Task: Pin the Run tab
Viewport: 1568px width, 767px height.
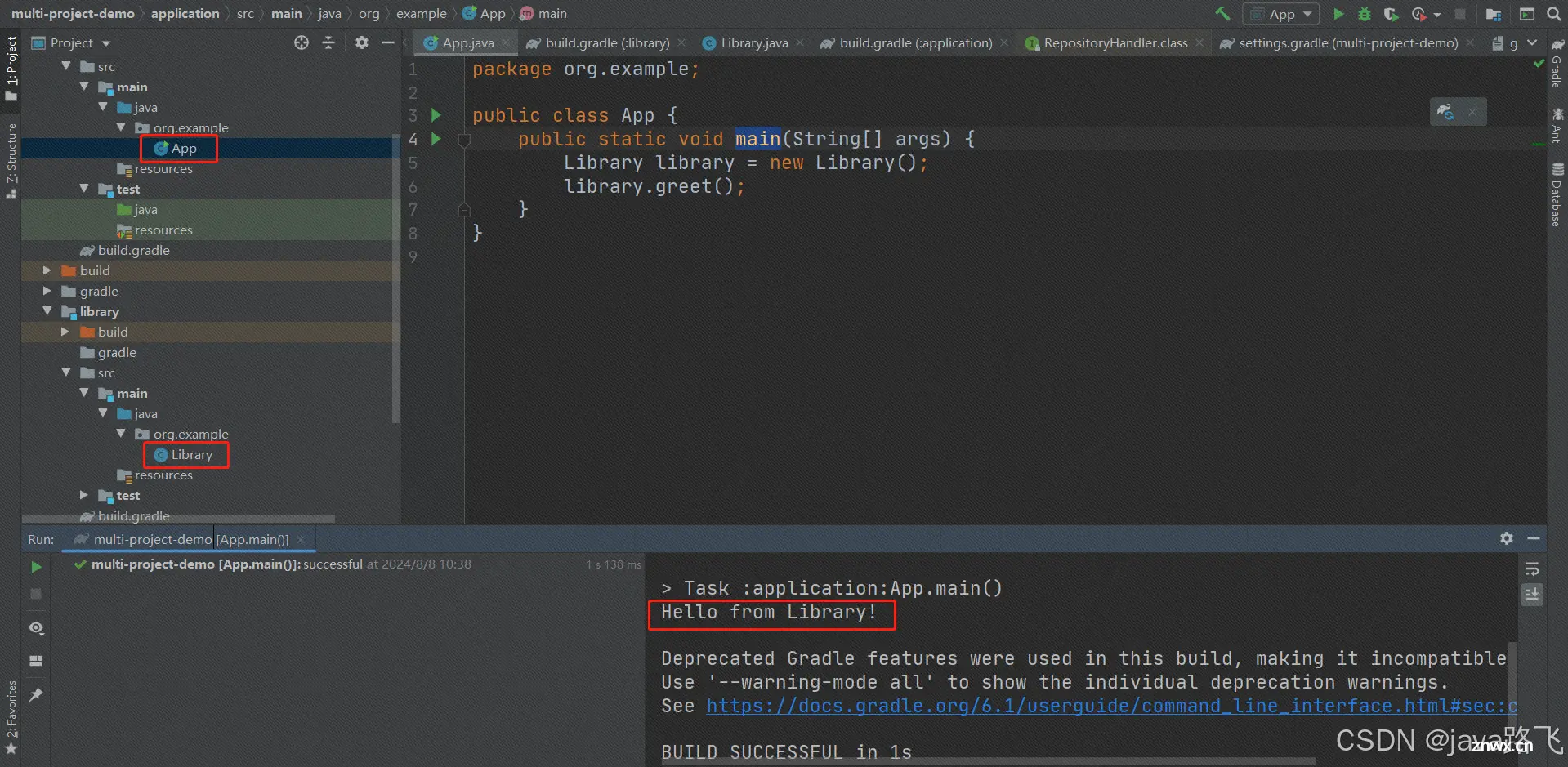Action: click(36, 694)
